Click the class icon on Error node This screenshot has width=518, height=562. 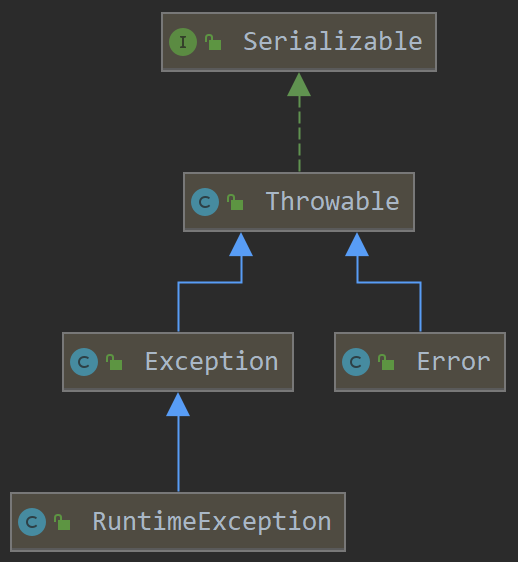(356, 362)
